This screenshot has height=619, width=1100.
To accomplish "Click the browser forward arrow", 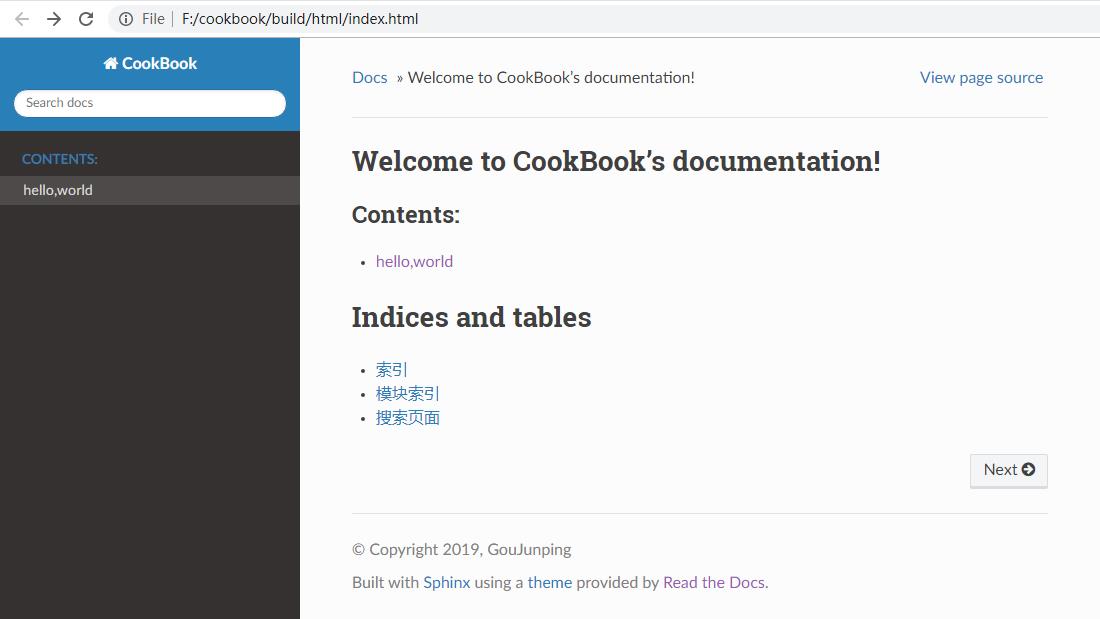I will click(54, 19).
